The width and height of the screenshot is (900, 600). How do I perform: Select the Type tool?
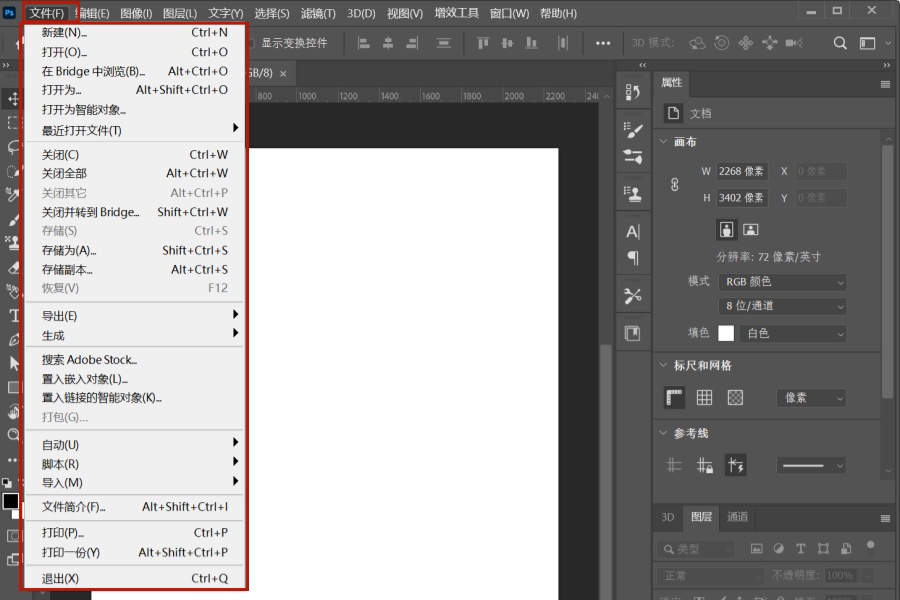pos(14,315)
